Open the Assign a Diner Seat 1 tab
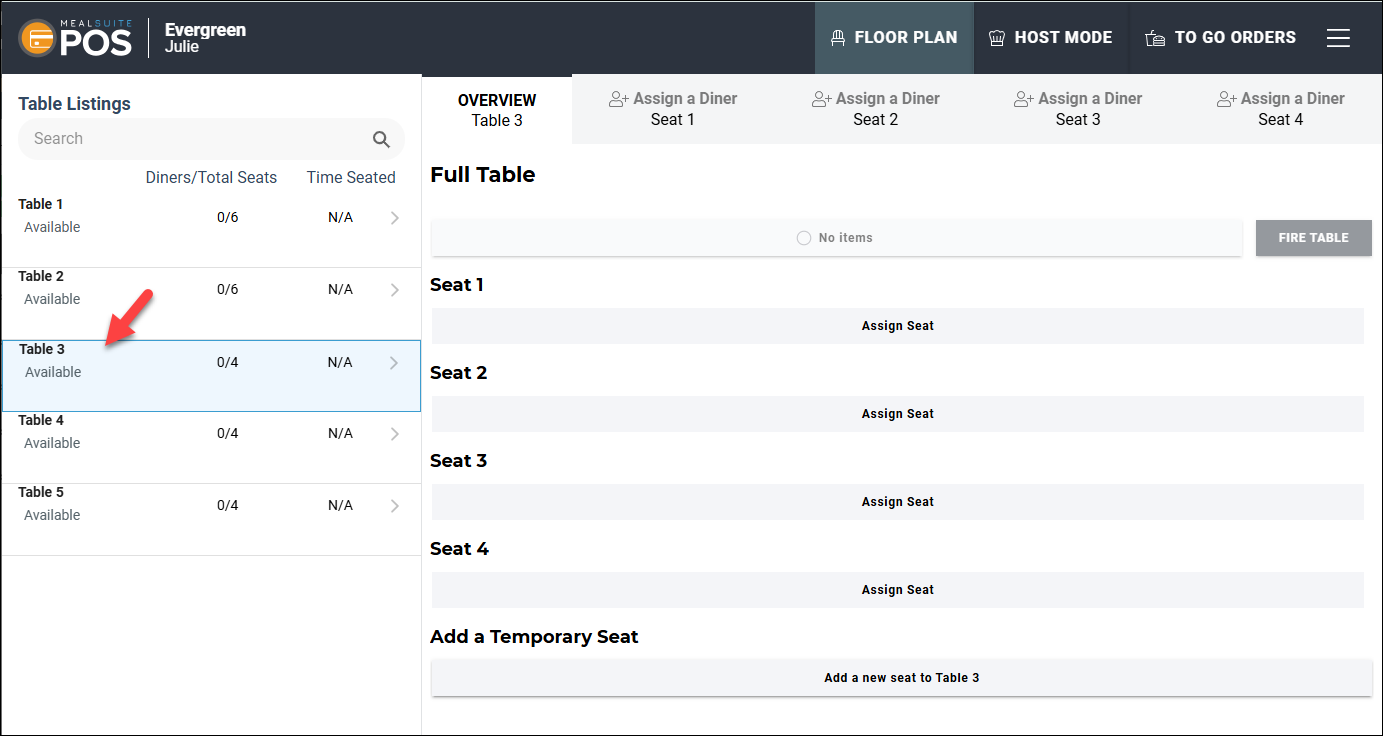The image size is (1383, 736). pos(673,109)
